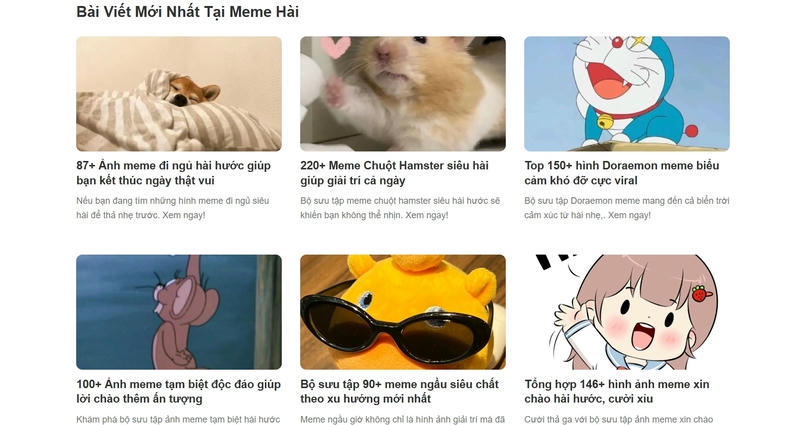
Task: Open the Jerry mouse waving goodbye thumbnail
Action: (179, 312)
